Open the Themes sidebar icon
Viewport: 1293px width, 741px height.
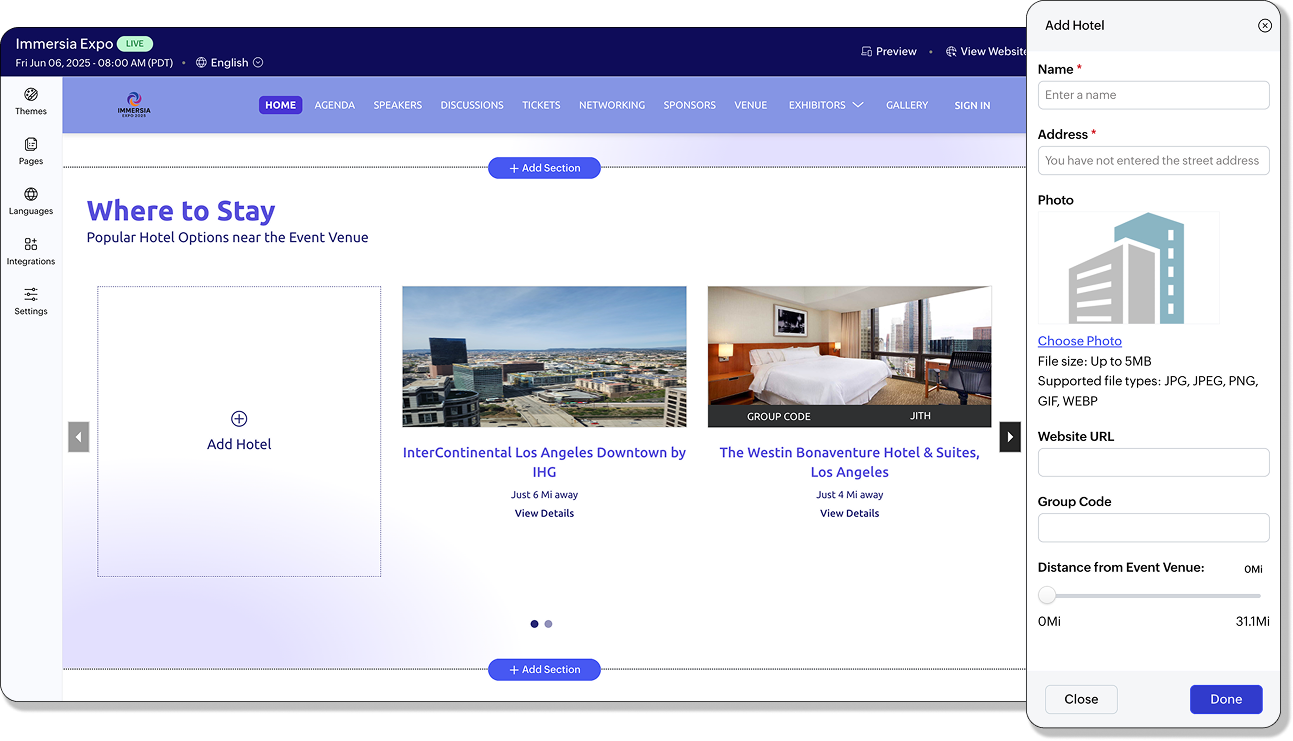31,95
